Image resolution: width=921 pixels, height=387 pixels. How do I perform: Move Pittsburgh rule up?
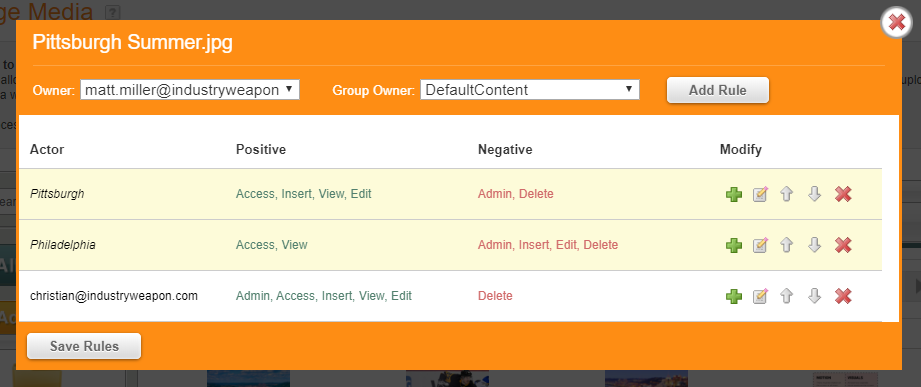786,194
